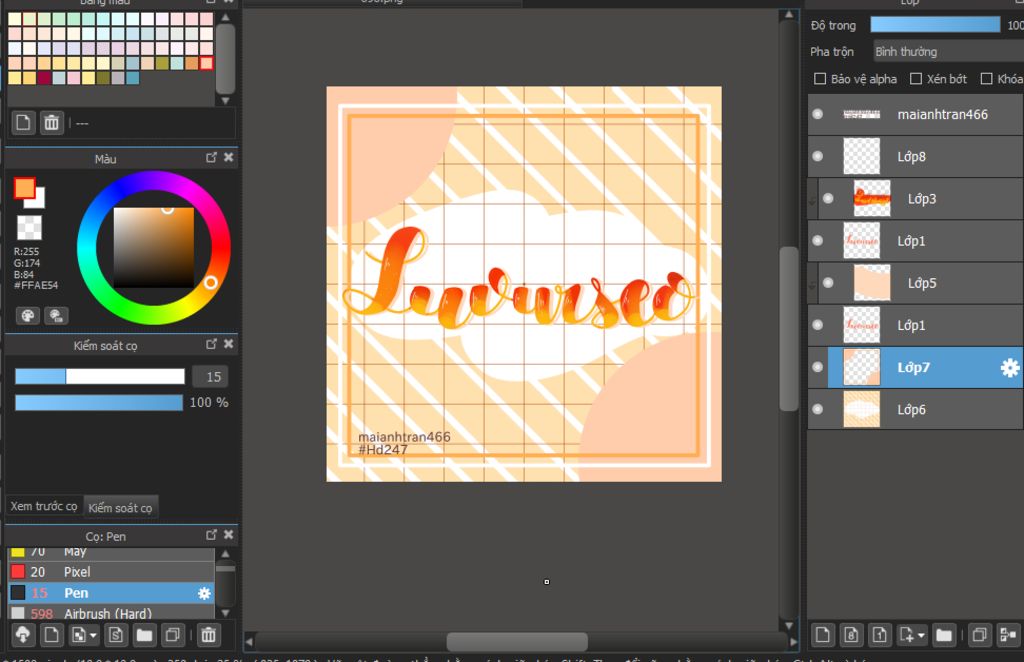Close the Kiểm soát cọ panel

point(229,344)
